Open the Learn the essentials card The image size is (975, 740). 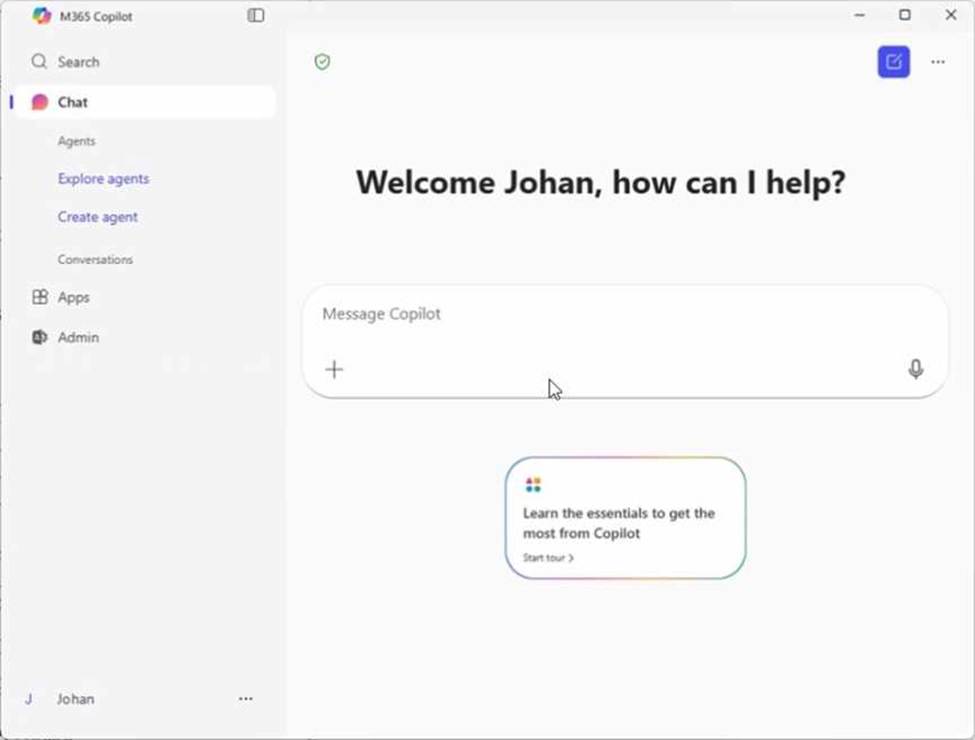click(x=625, y=520)
